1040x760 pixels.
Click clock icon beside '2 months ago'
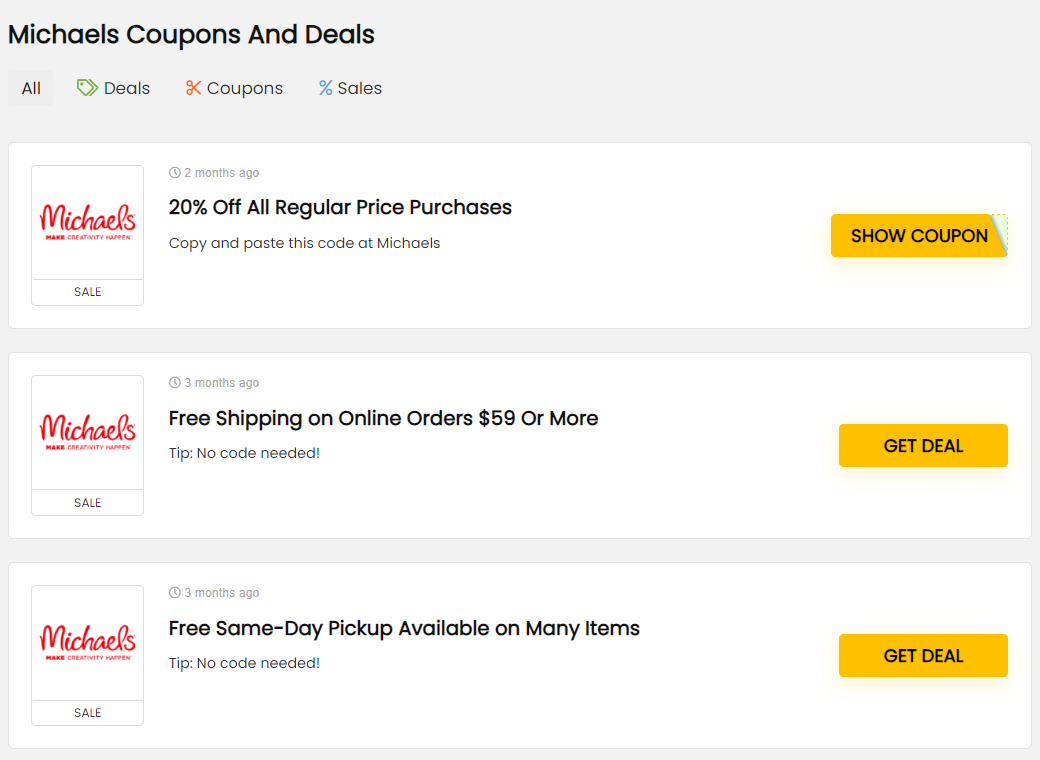pos(175,173)
